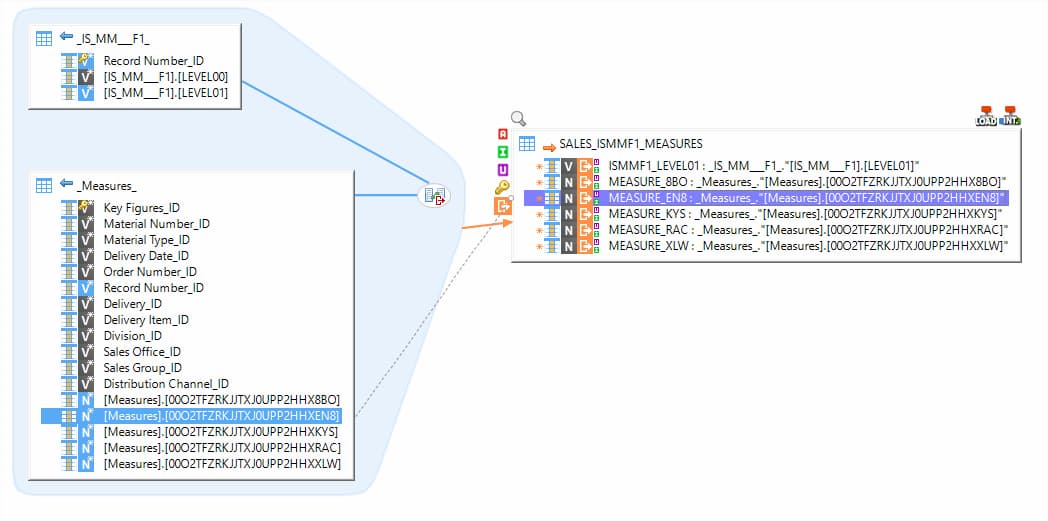The height and width of the screenshot is (521, 1048).
Task: Select source column [Measures] ending HHXKYS
Action: 221,432
